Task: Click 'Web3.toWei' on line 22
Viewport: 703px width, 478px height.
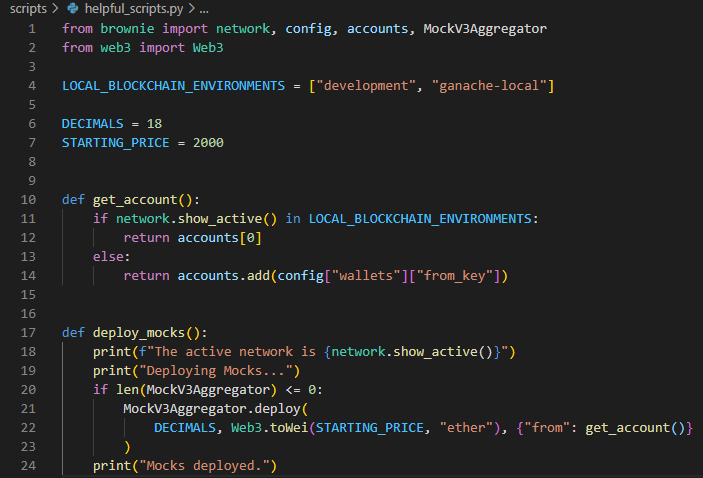Action: click(x=269, y=428)
